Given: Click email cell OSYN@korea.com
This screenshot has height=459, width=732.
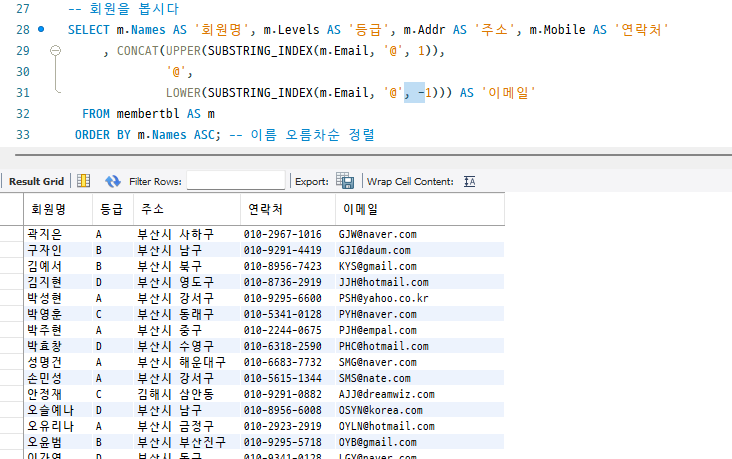Looking at the screenshot, I should click(420, 410).
